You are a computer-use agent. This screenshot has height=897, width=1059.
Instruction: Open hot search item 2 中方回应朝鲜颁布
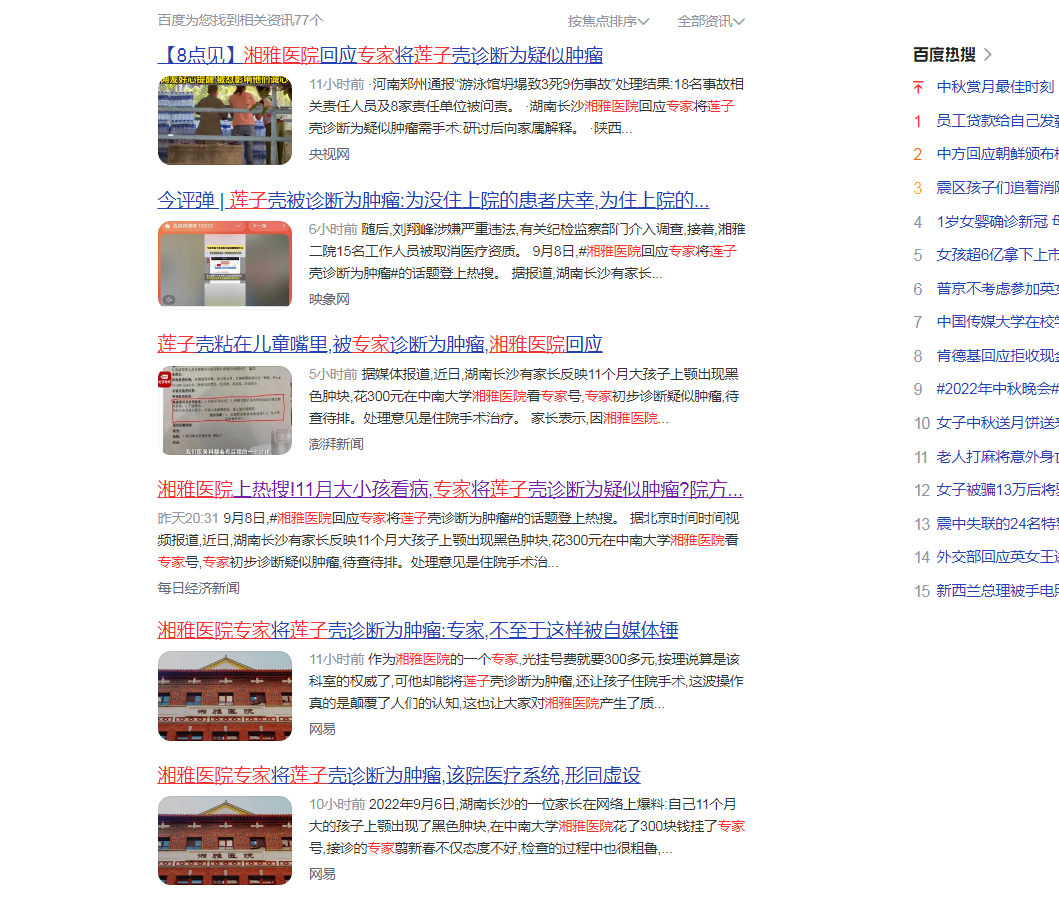point(997,154)
